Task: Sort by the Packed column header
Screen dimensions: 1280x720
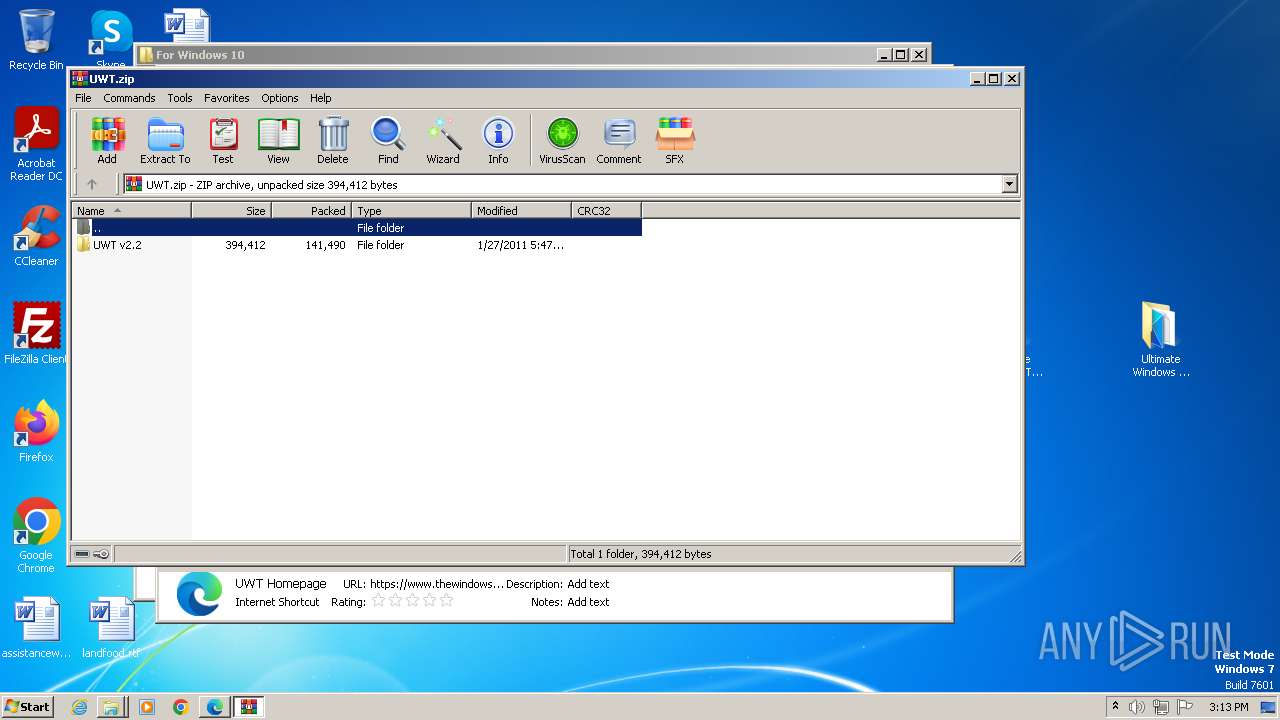Action: click(311, 210)
